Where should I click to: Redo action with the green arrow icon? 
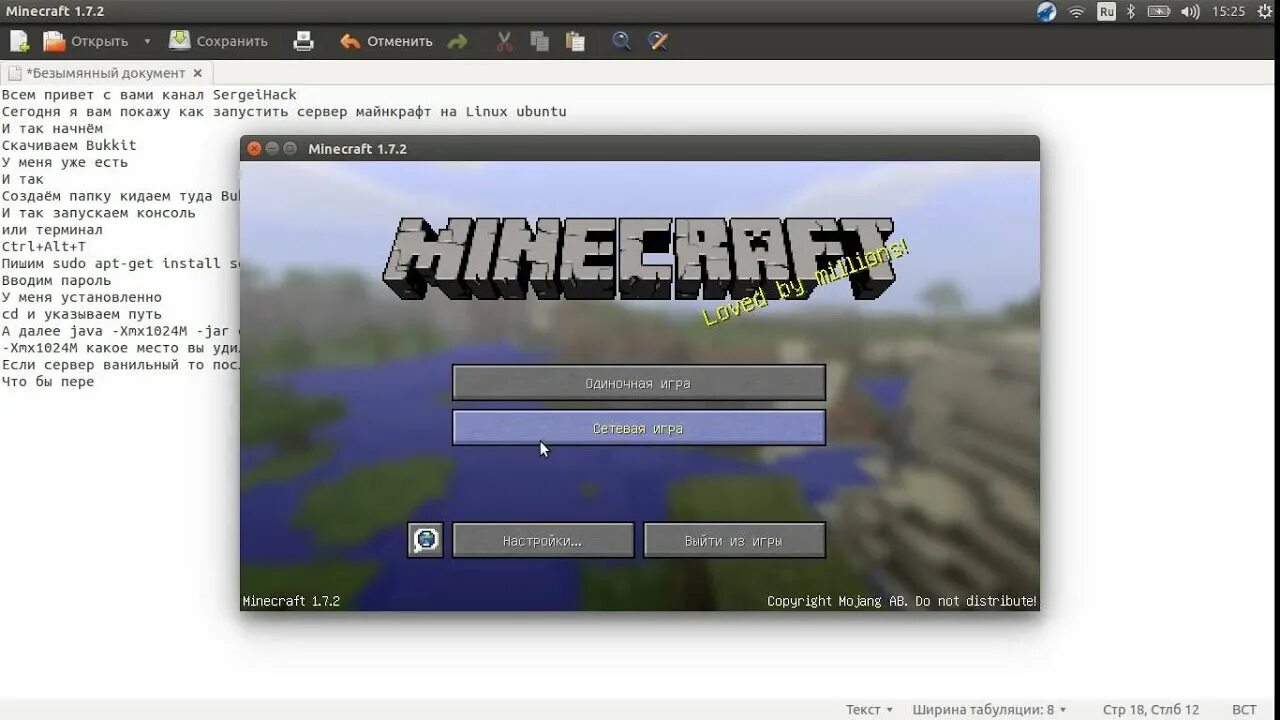pyautogui.click(x=457, y=41)
